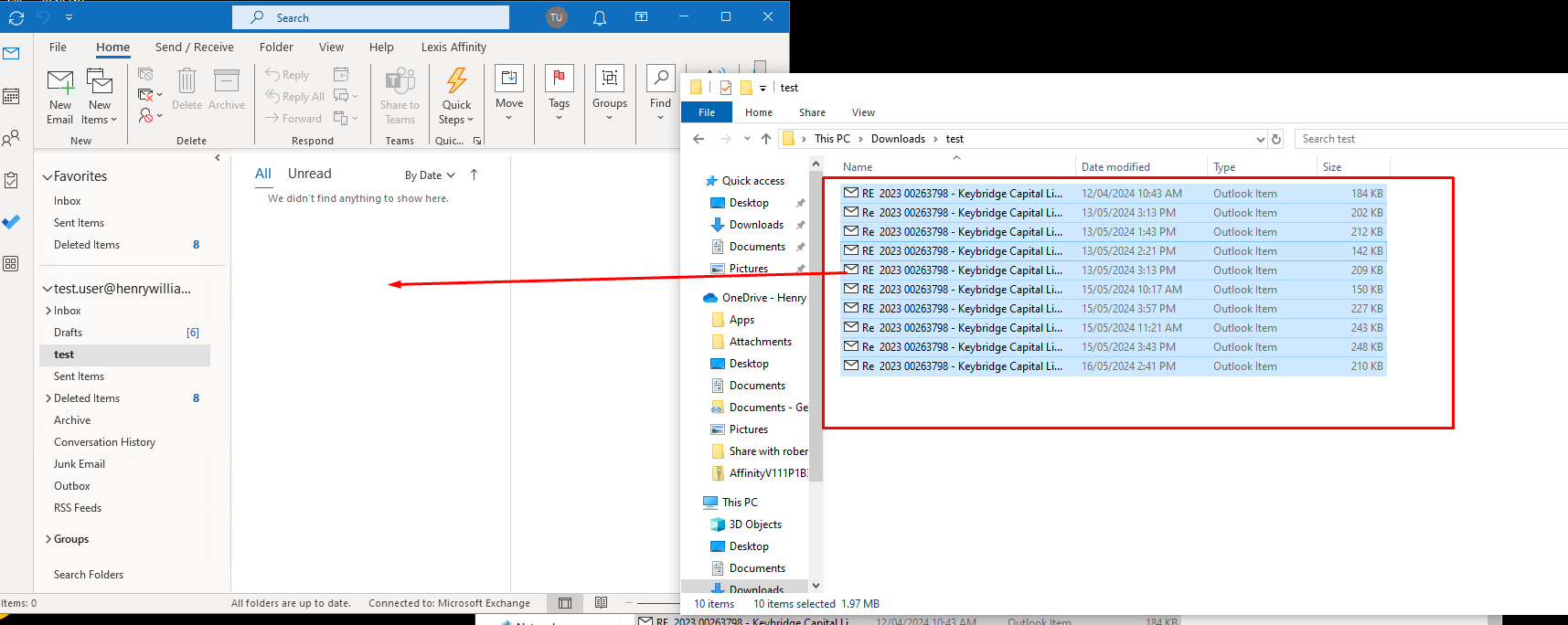Click the notifications bell icon in Outlook
Viewport: 1568px width, 625px height.
tap(600, 17)
